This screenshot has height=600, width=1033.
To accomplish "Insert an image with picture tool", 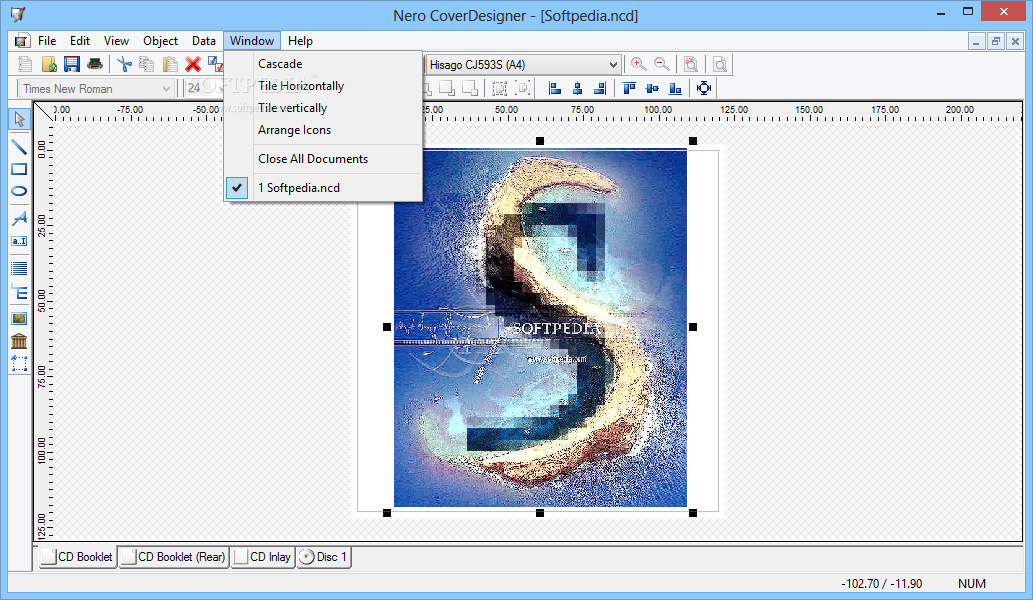I will [x=19, y=318].
